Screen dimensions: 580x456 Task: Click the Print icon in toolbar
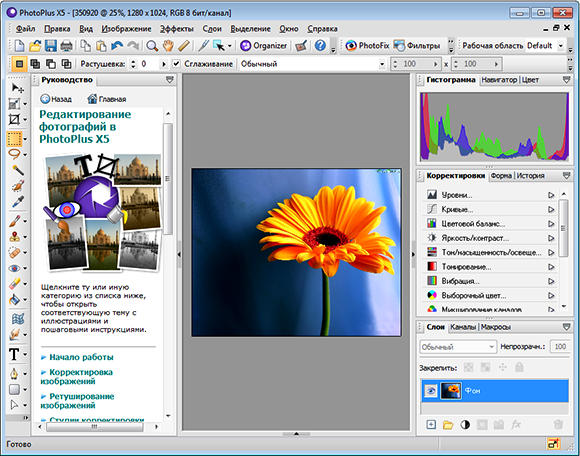[66, 46]
